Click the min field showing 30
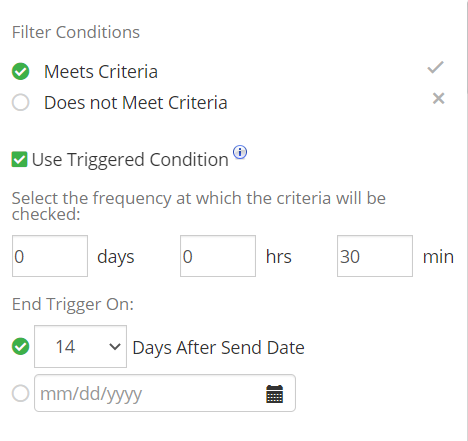The width and height of the screenshot is (468, 441). click(375, 256)
